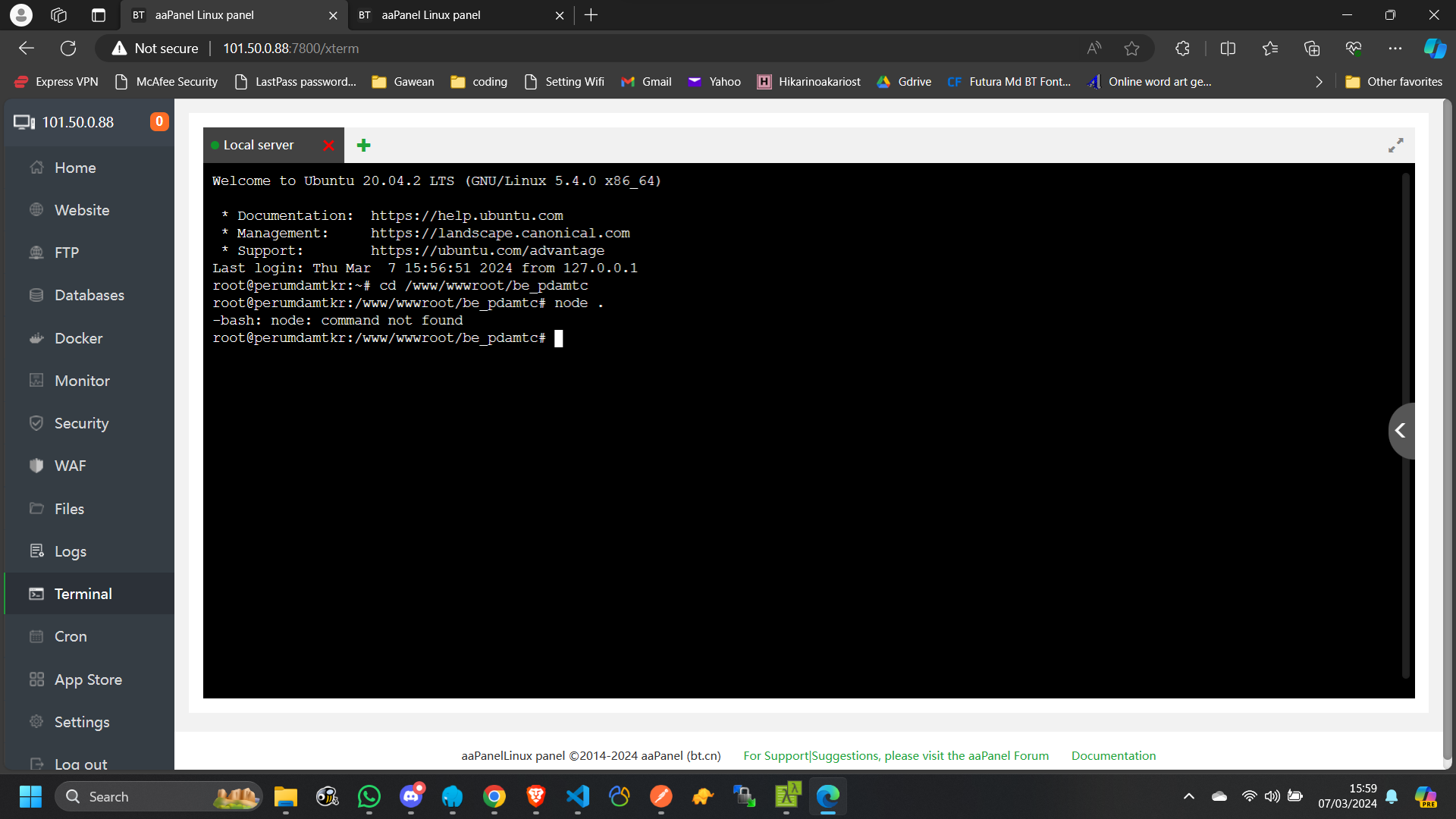Image resolution: width=1456 pixels, height=819 pixels.
Task: Open the Monitor section
Action: (82, 380)
